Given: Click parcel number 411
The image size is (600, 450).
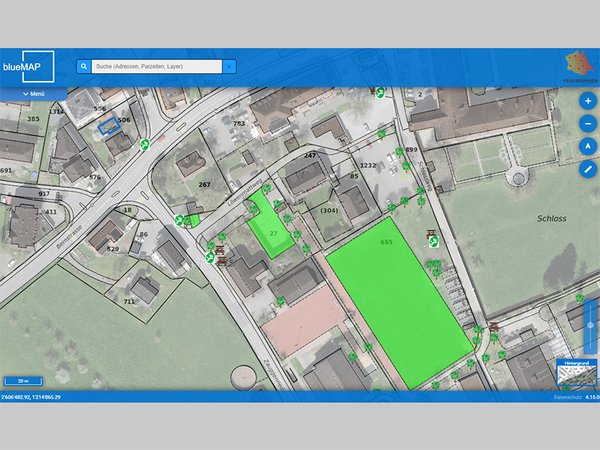Looking at the screenshot, I should [51, 212].
